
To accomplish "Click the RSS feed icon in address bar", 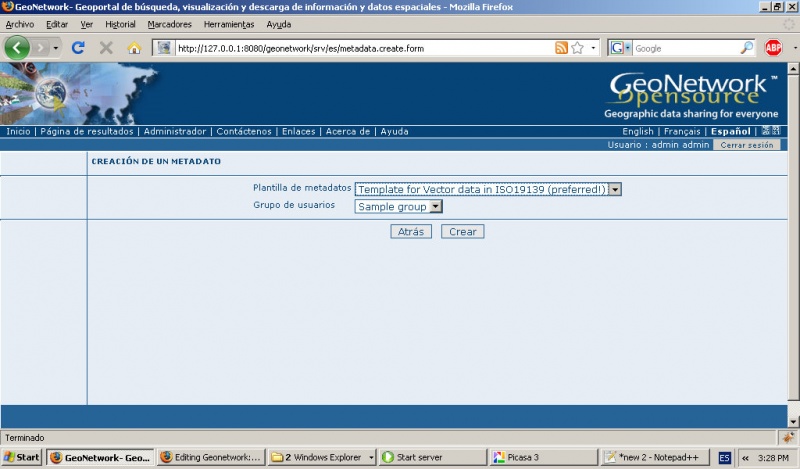I will pyautogui.click(x=561, y=47).
